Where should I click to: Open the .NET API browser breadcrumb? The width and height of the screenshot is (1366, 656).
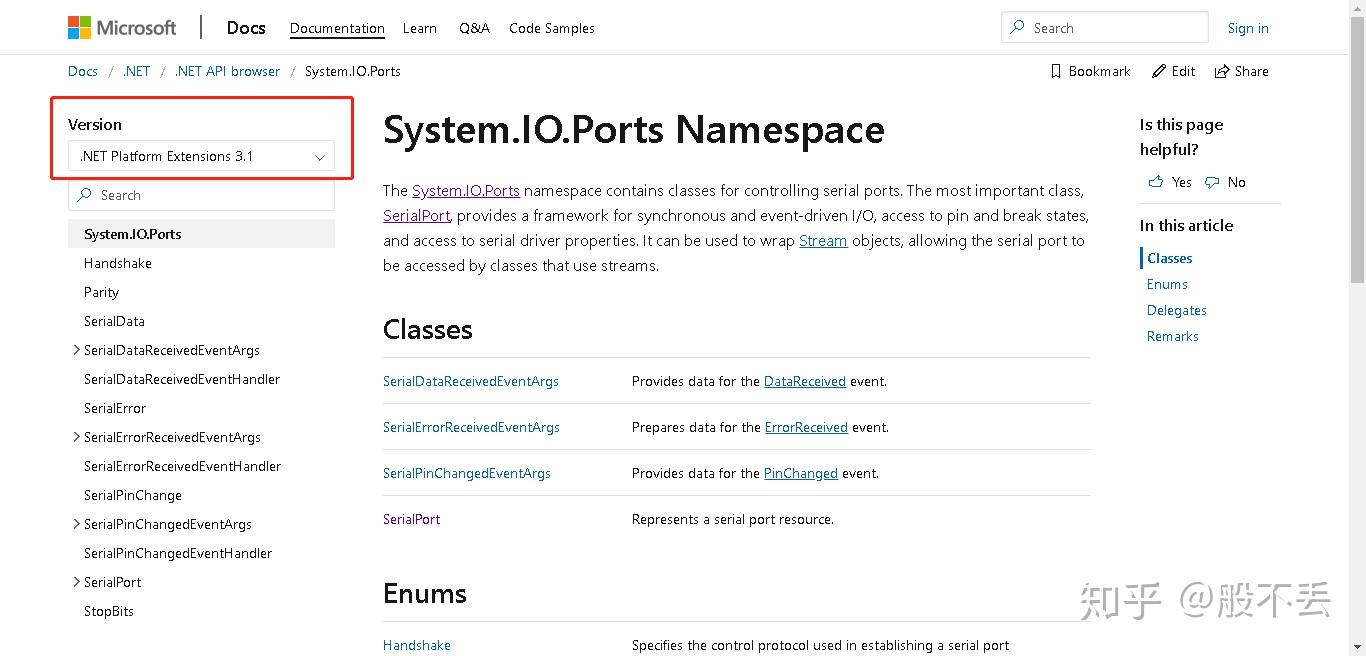[x=227, y=71]
